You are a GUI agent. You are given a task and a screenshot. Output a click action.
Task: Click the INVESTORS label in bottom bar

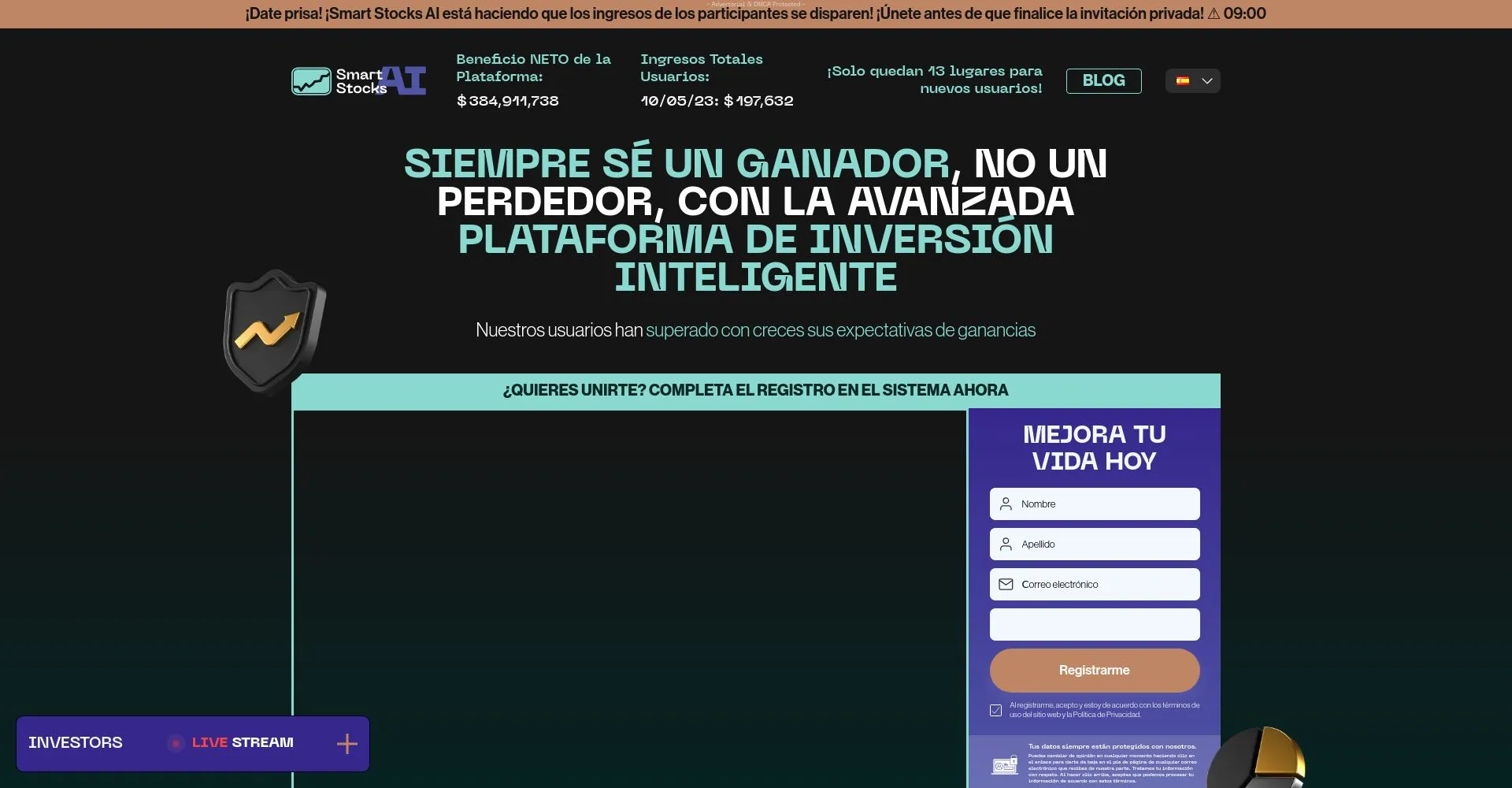(x=76, y=742)
